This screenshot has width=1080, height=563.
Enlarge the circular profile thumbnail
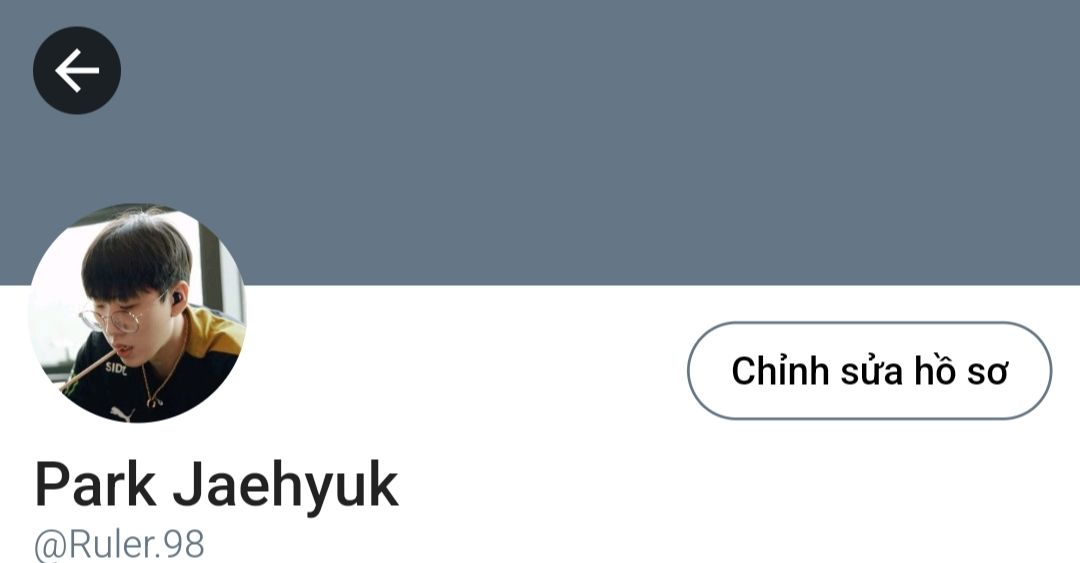[x=137, y=314]
